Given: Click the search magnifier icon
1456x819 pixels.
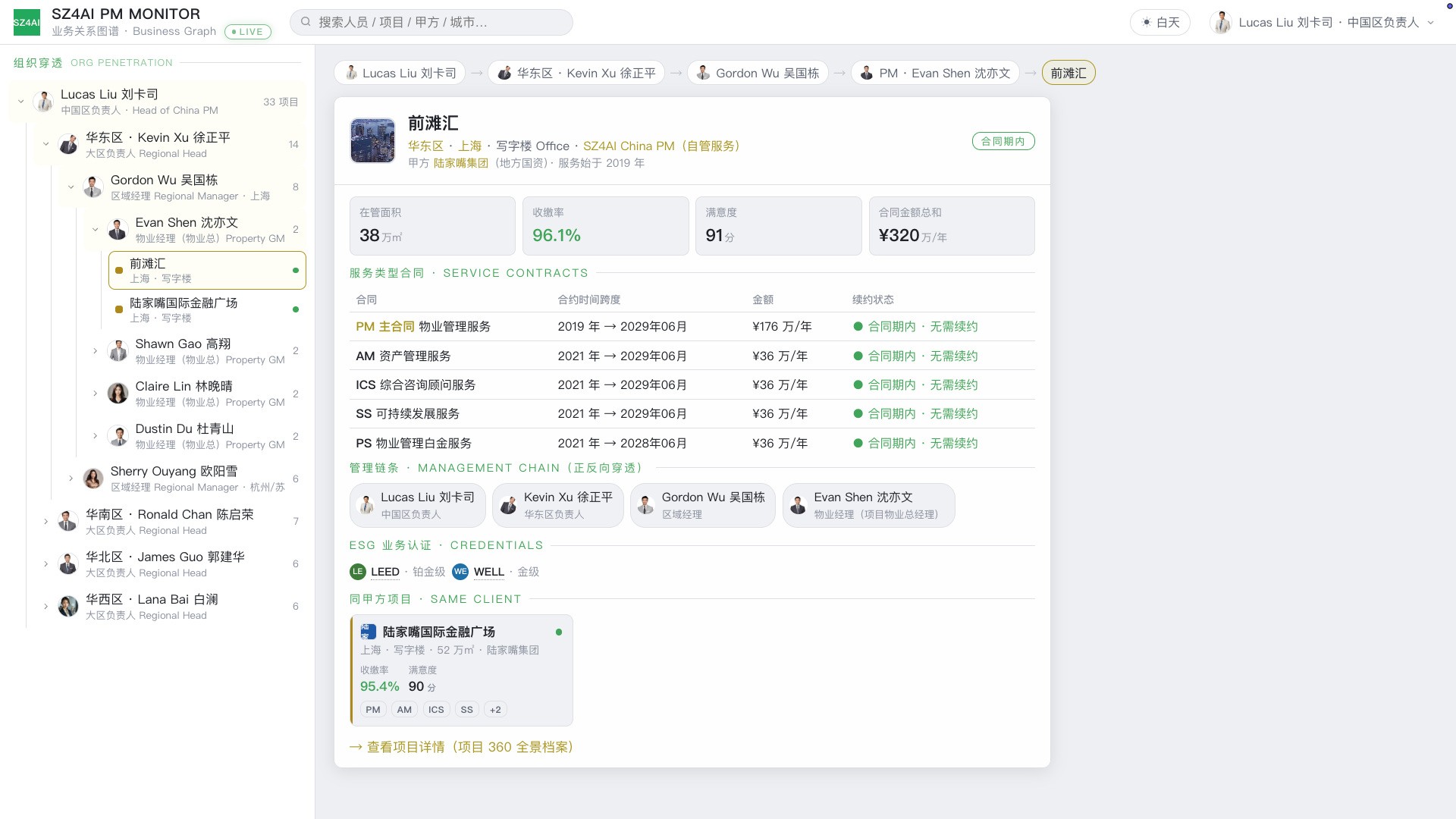Looking at the screenshot, I should tap(306, 22).
